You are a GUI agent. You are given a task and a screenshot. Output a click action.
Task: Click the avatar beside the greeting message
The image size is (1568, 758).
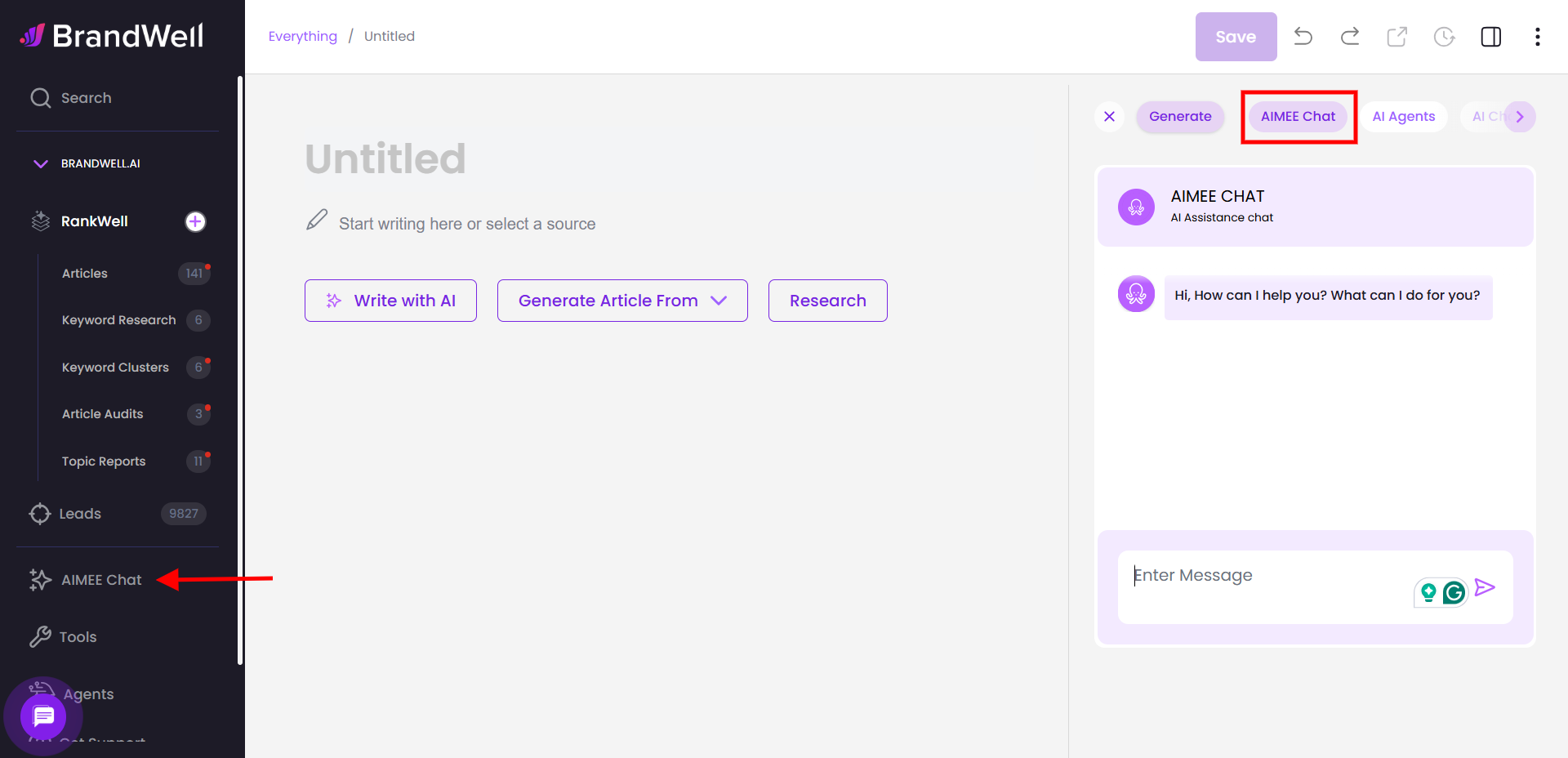1136,294
